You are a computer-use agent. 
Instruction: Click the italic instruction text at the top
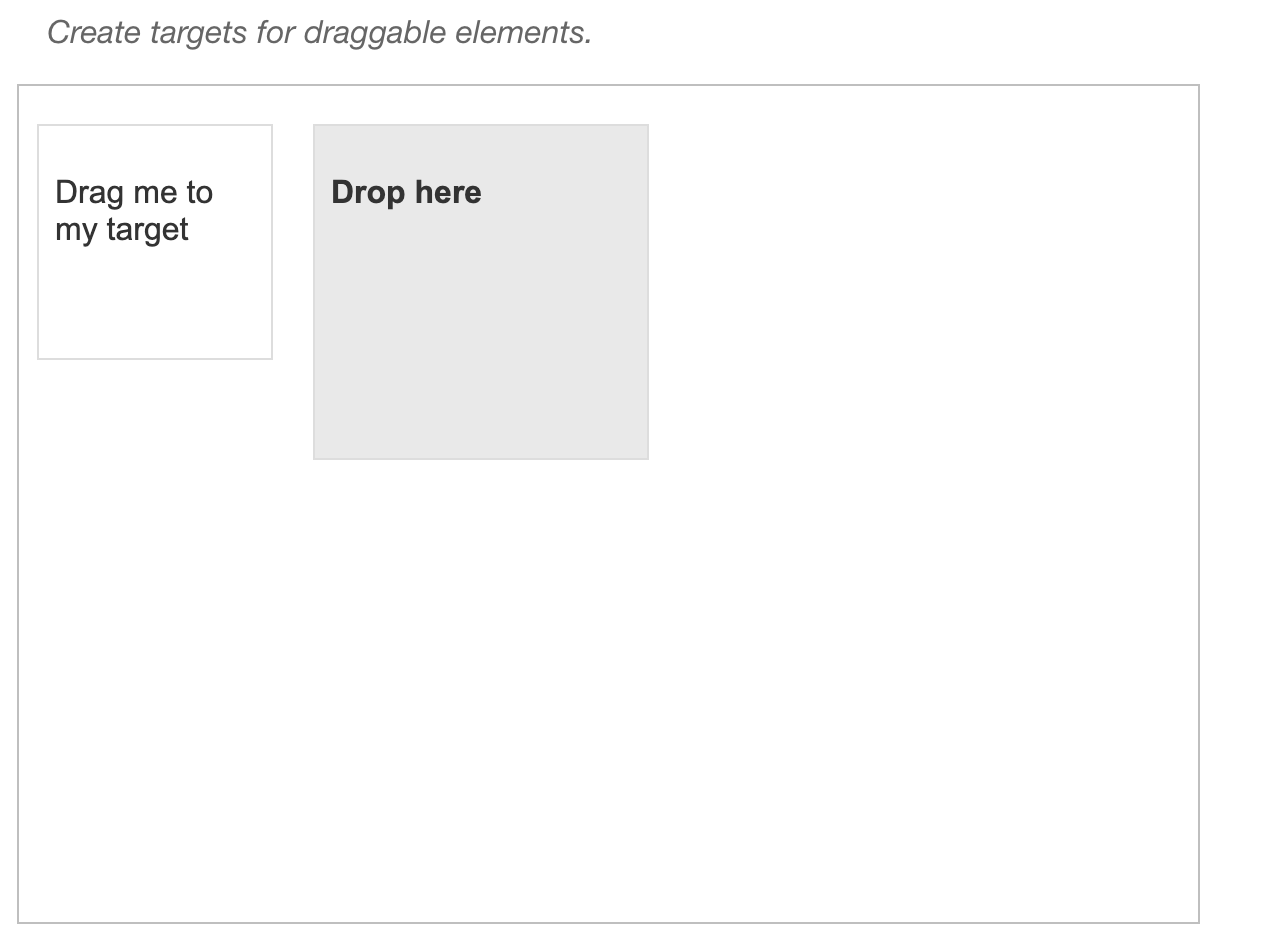pos(320,31)
